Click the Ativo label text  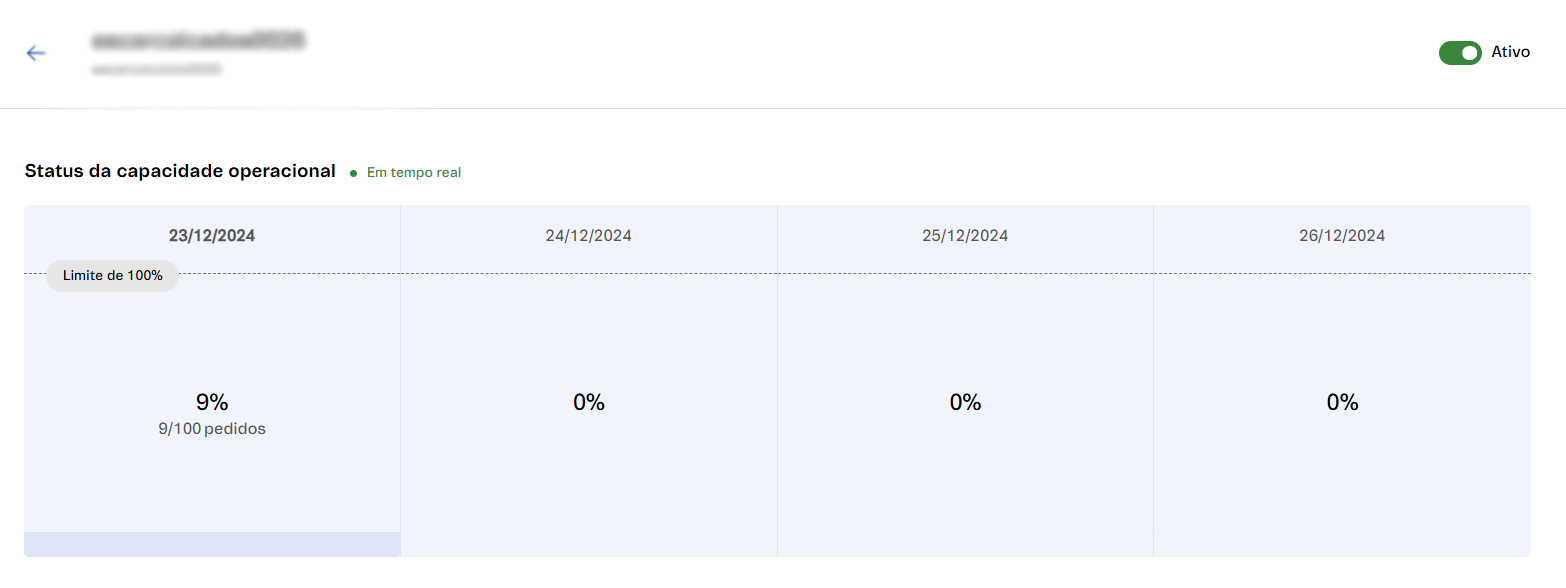(1510, 52)
